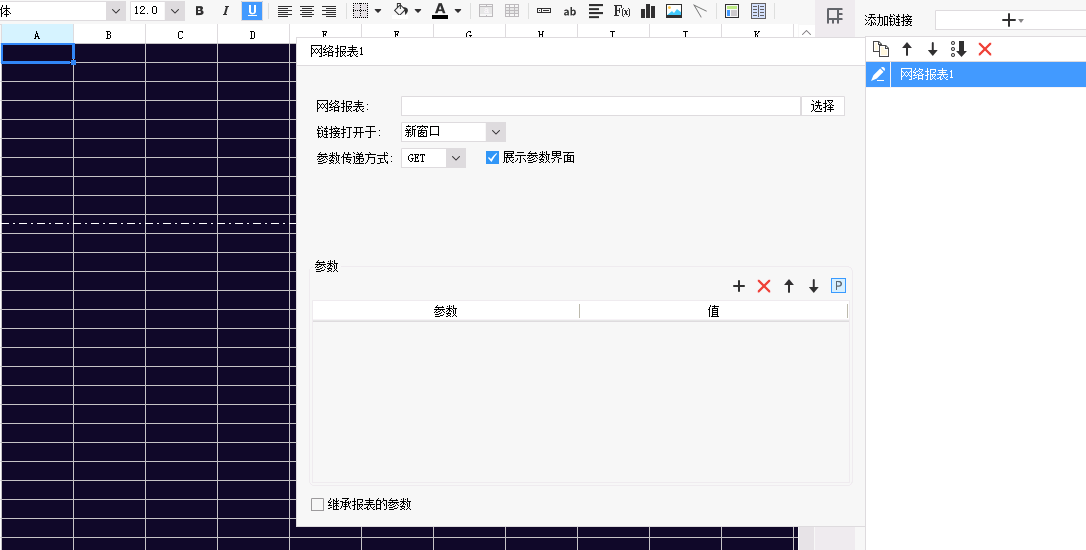The height and width of the screenshot is (550, 1086).
Task: Click pencil edit icon for 网络报表1
Action: (878, 74)
